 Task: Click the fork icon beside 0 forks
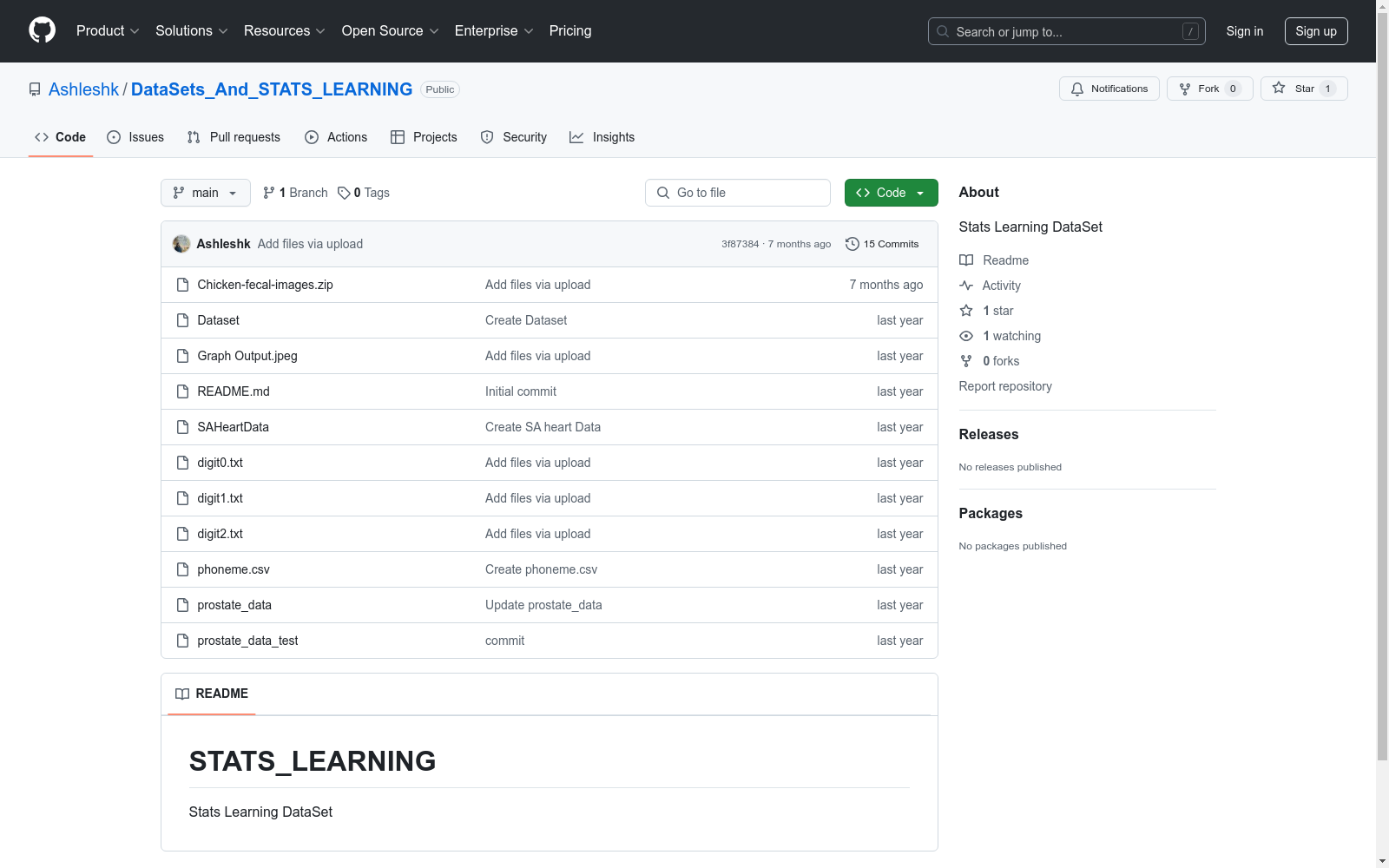[966, 361]
